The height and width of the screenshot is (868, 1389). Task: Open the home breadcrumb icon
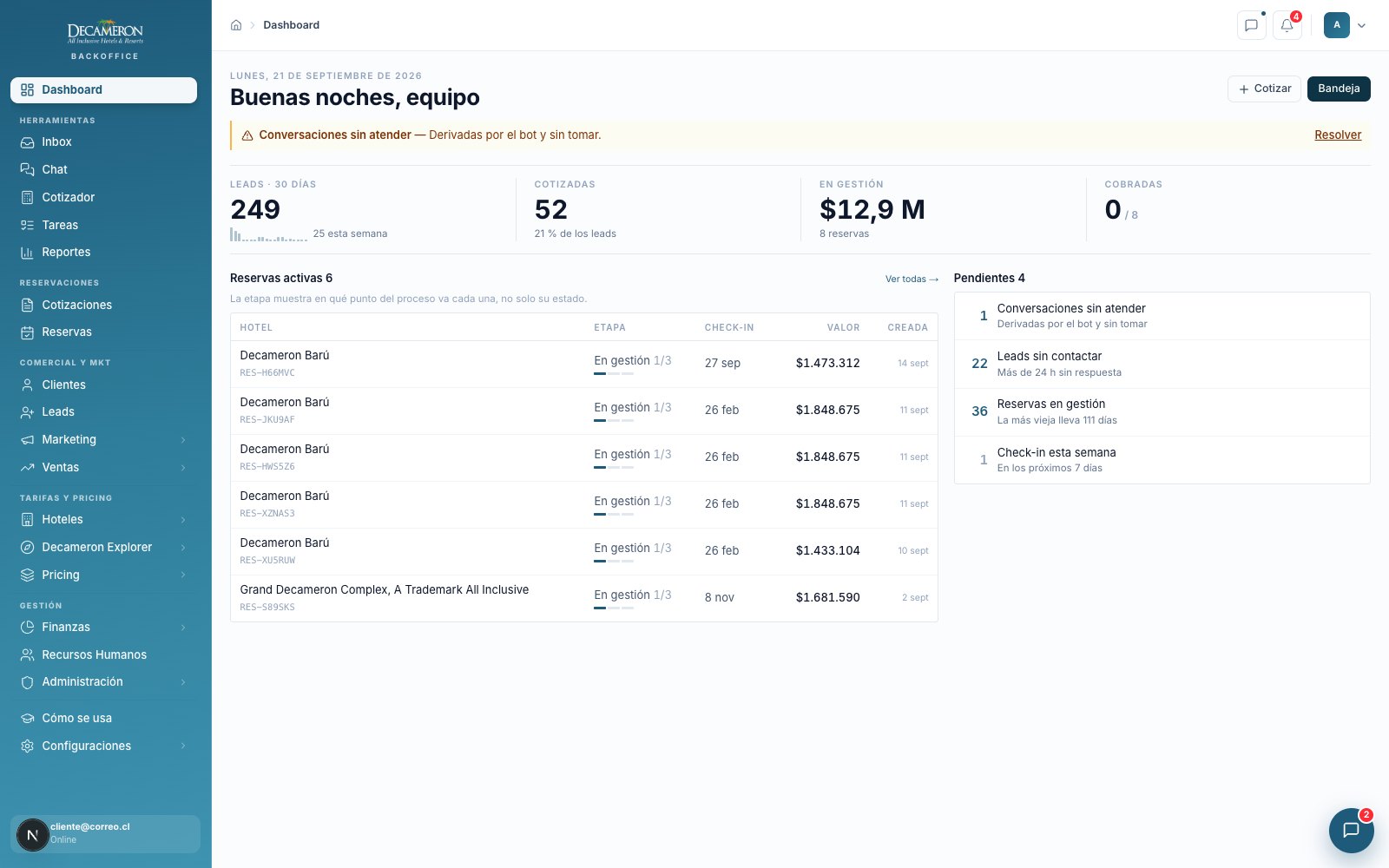(236, 25)
